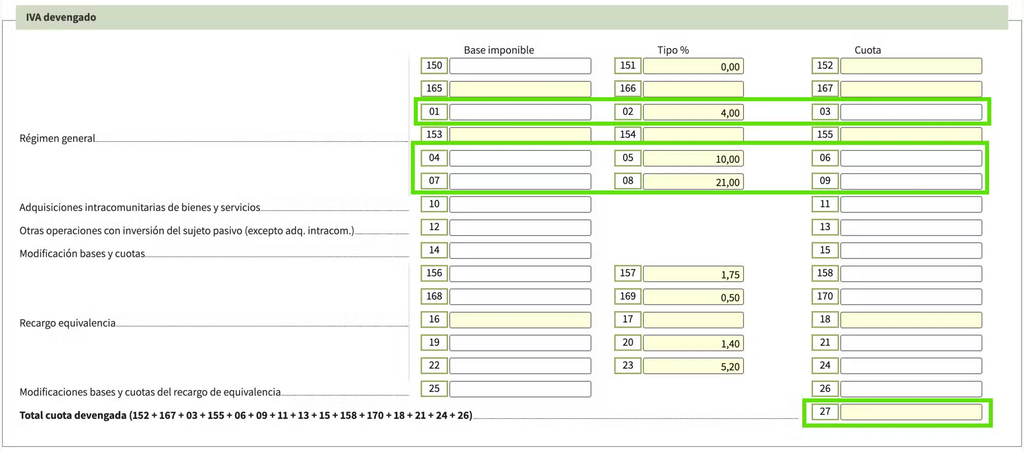Click base imponible field 01
Screen dimensions: 1024x452
coord(520,112)
